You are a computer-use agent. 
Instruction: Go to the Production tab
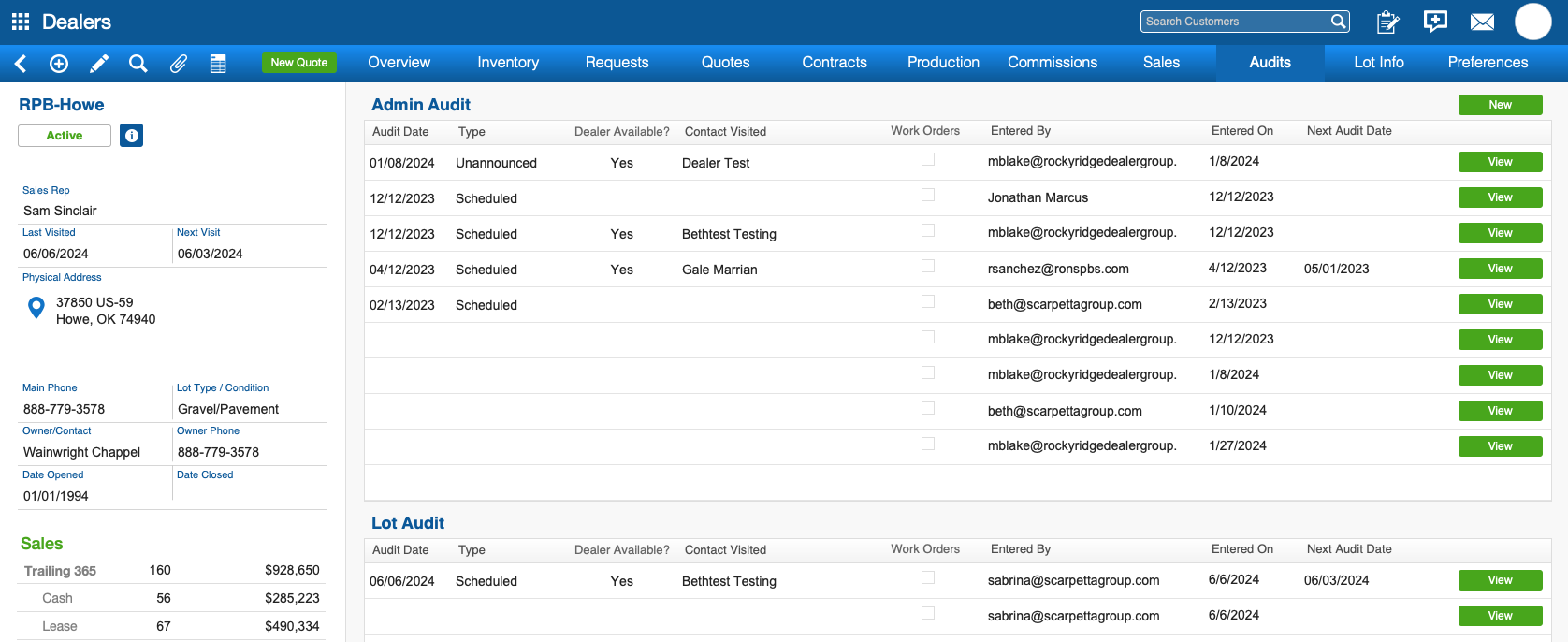[943, 63]
